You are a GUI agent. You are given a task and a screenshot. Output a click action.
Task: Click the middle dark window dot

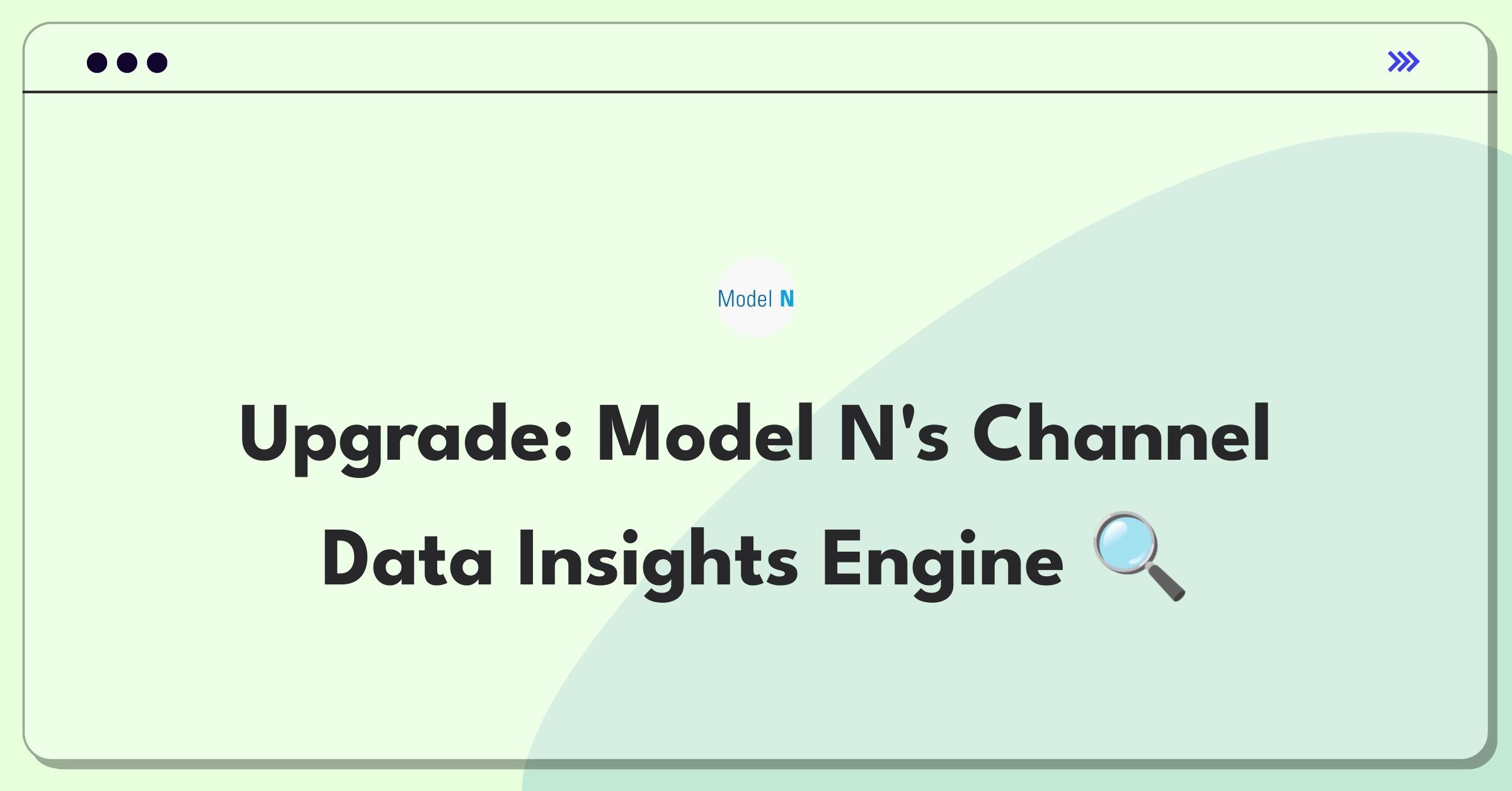pyautogui.click(x=127, y=62)
